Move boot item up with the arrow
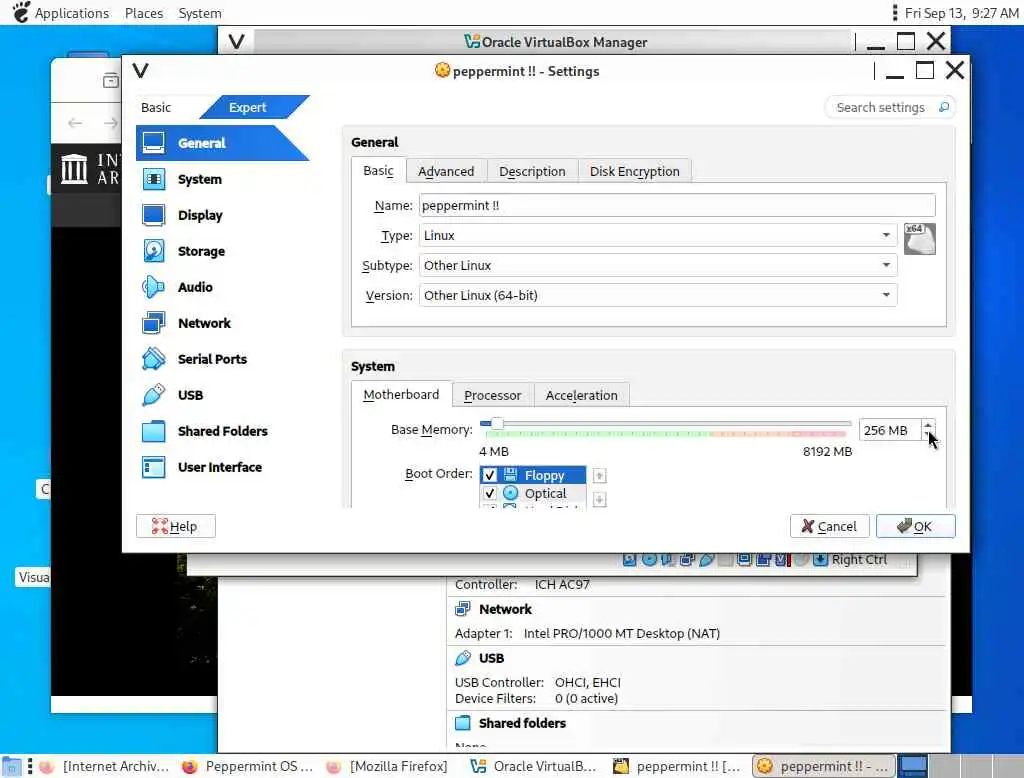 599,475
